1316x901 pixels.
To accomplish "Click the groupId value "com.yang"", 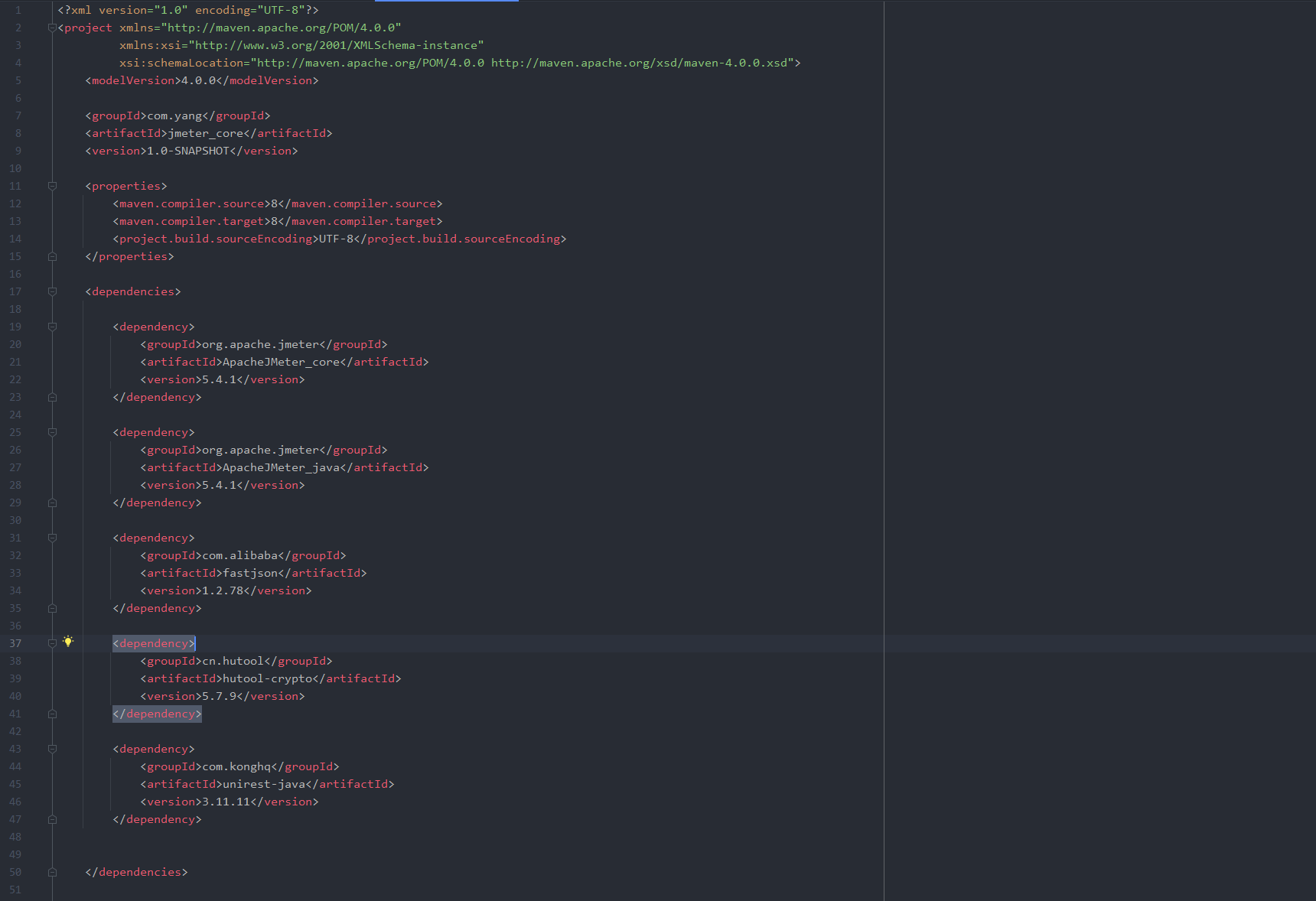I will click(174, 115).
